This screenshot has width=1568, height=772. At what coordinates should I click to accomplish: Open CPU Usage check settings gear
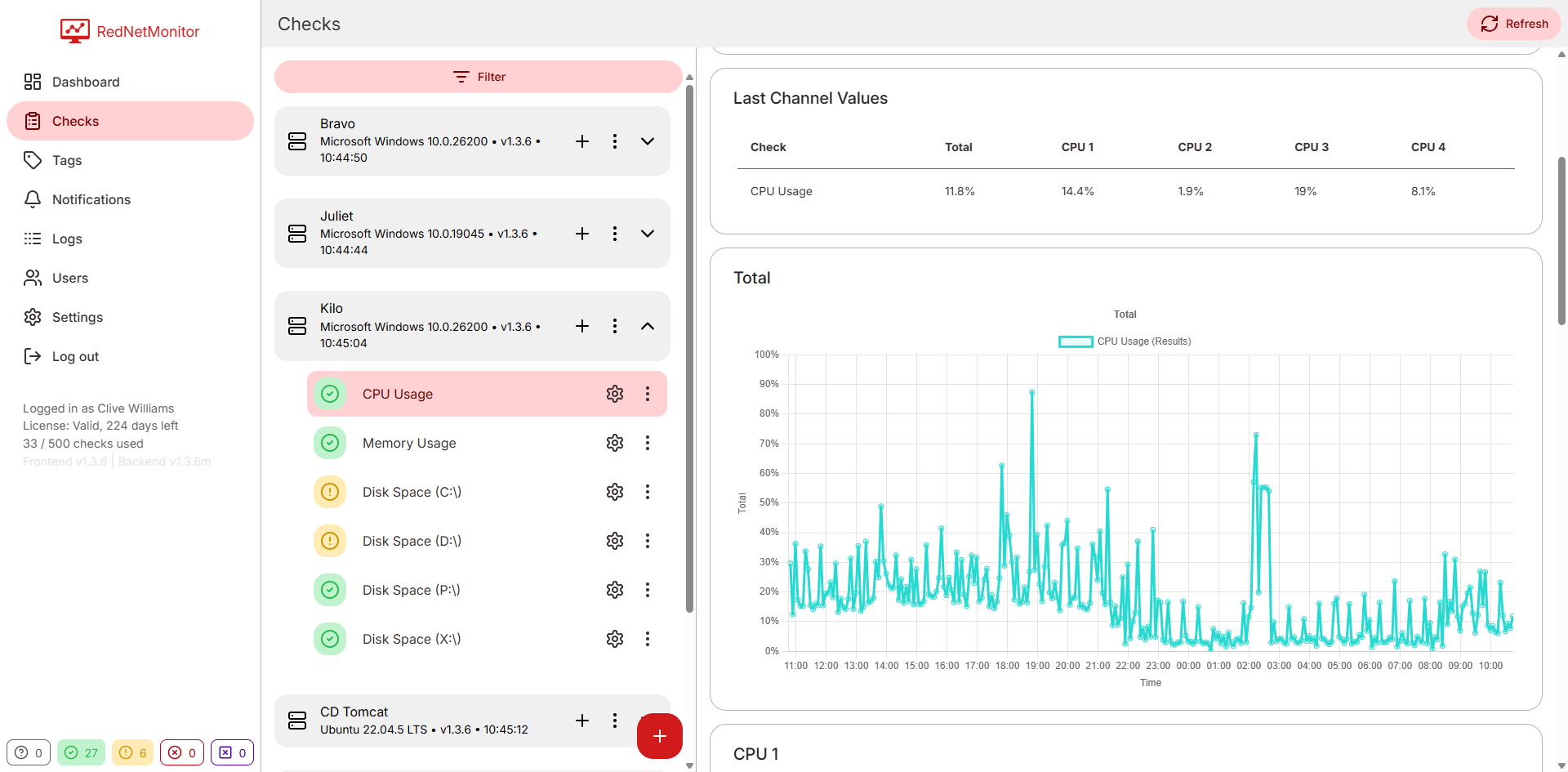click(615, 394)
